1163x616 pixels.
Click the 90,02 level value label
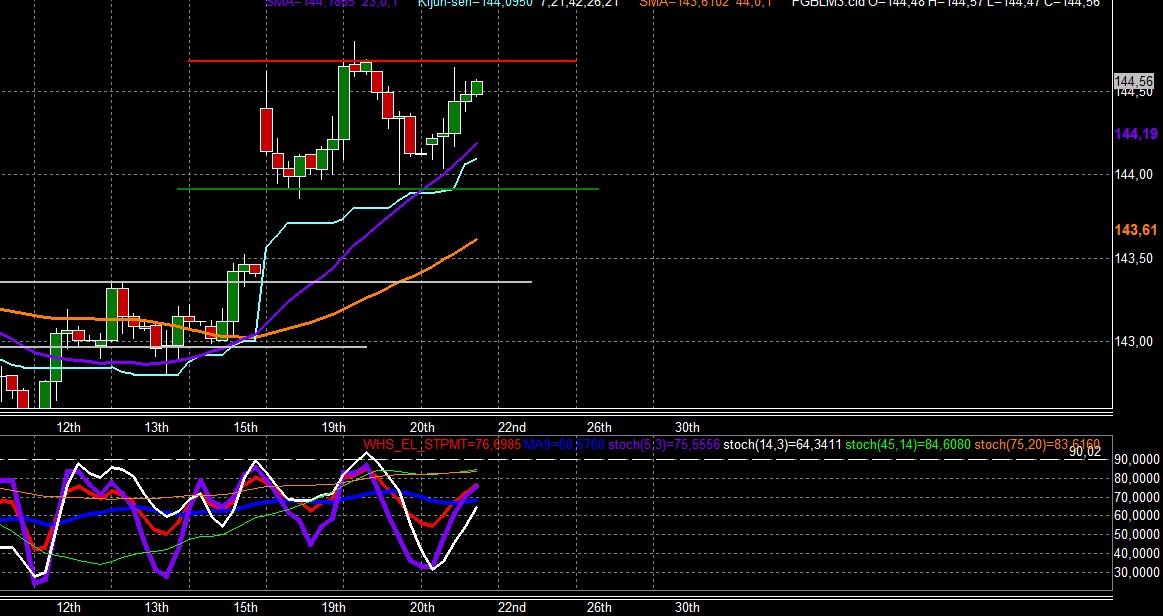point(1085,451)
